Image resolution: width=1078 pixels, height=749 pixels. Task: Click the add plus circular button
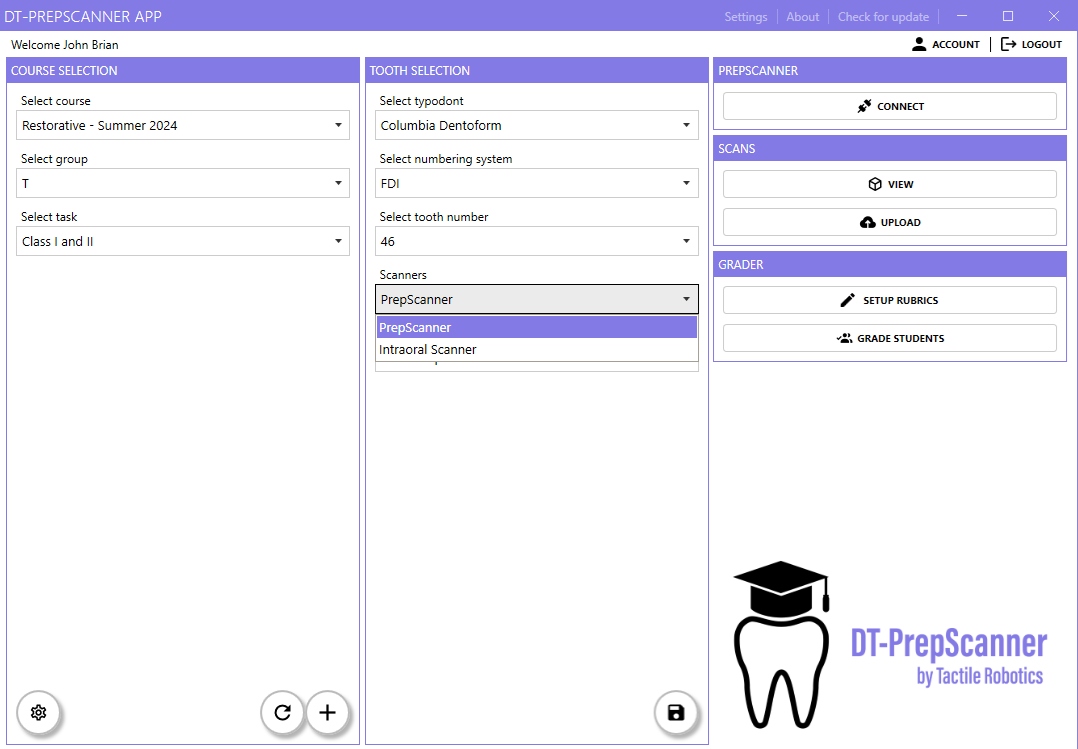pyautogui.click(x=327, y=713)
